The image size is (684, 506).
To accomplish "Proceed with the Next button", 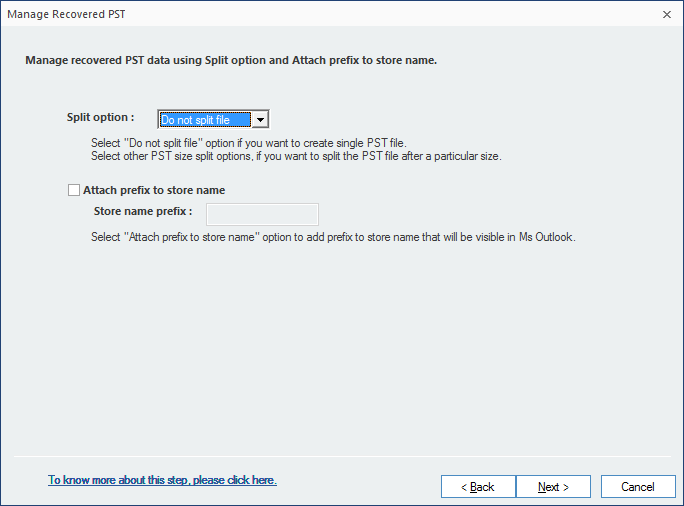I will pyautogui.click(x=553, y=487).
